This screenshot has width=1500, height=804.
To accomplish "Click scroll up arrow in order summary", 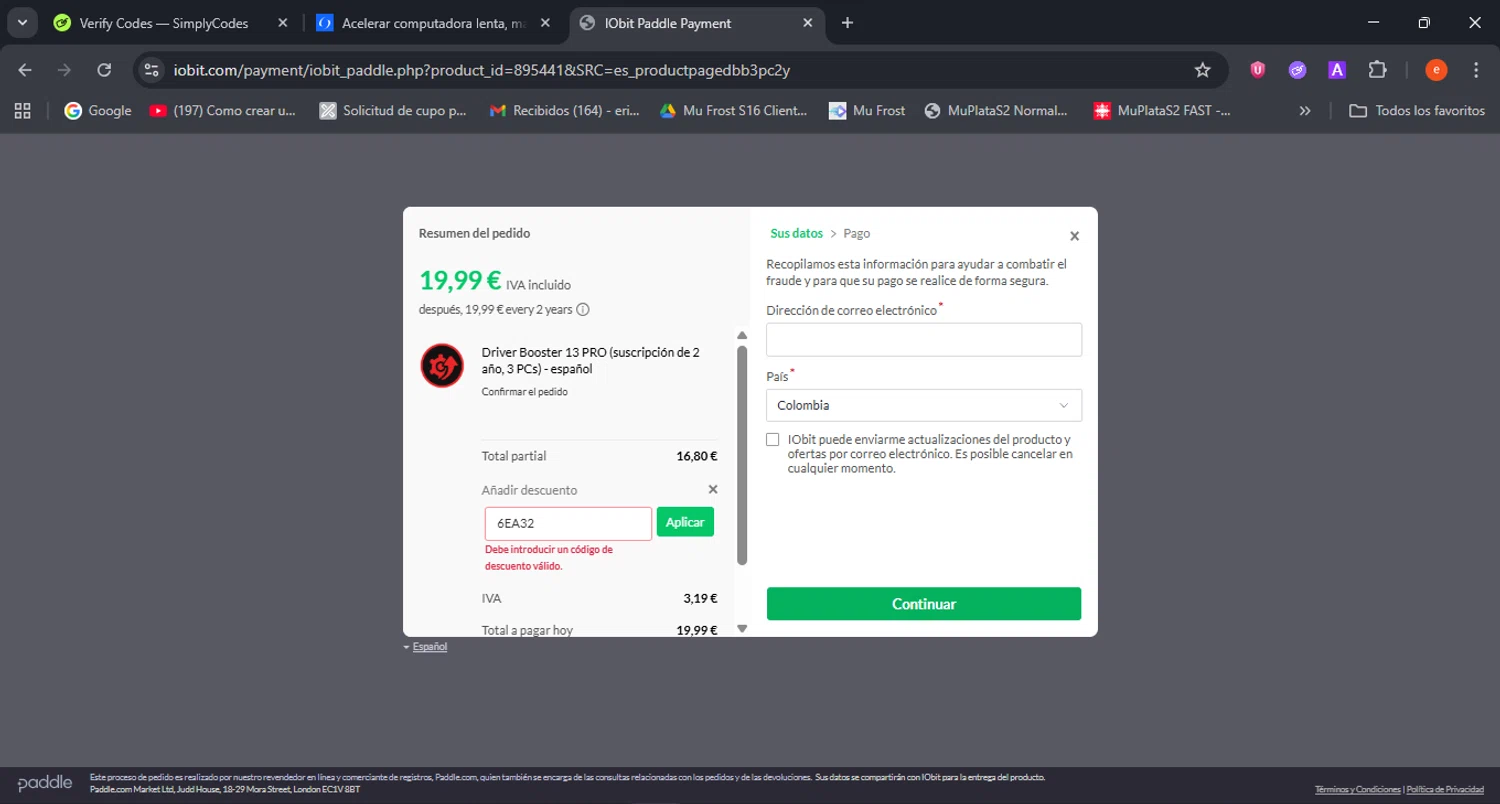I will point(742,336).
